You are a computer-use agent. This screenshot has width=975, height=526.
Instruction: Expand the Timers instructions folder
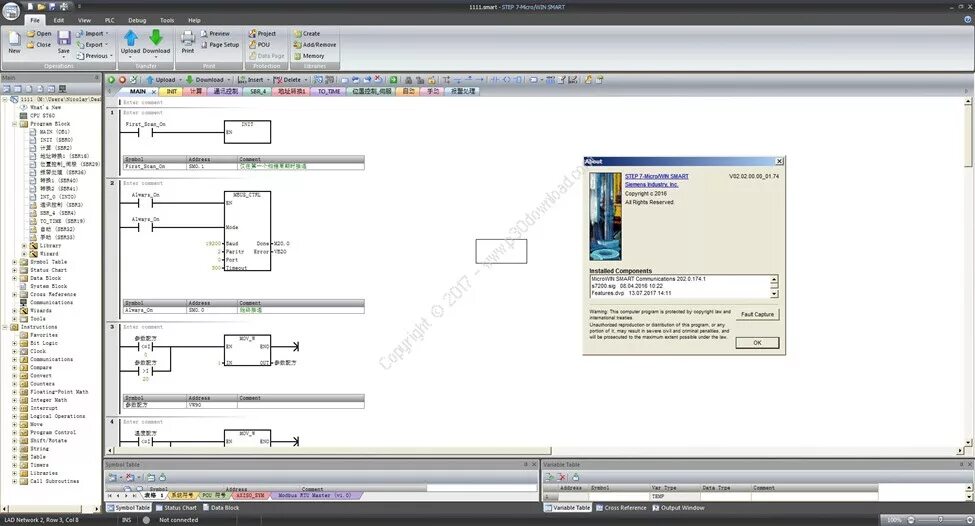coord(14,465)
